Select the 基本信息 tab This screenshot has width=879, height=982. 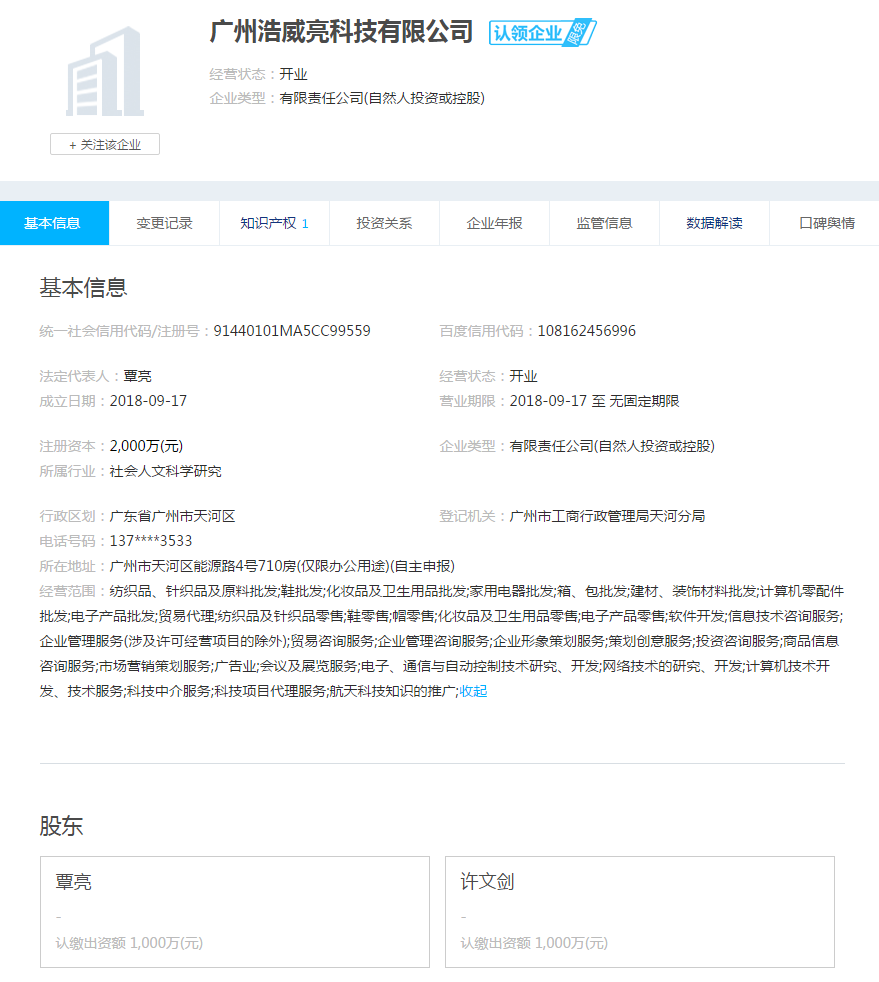click(54, 223)
